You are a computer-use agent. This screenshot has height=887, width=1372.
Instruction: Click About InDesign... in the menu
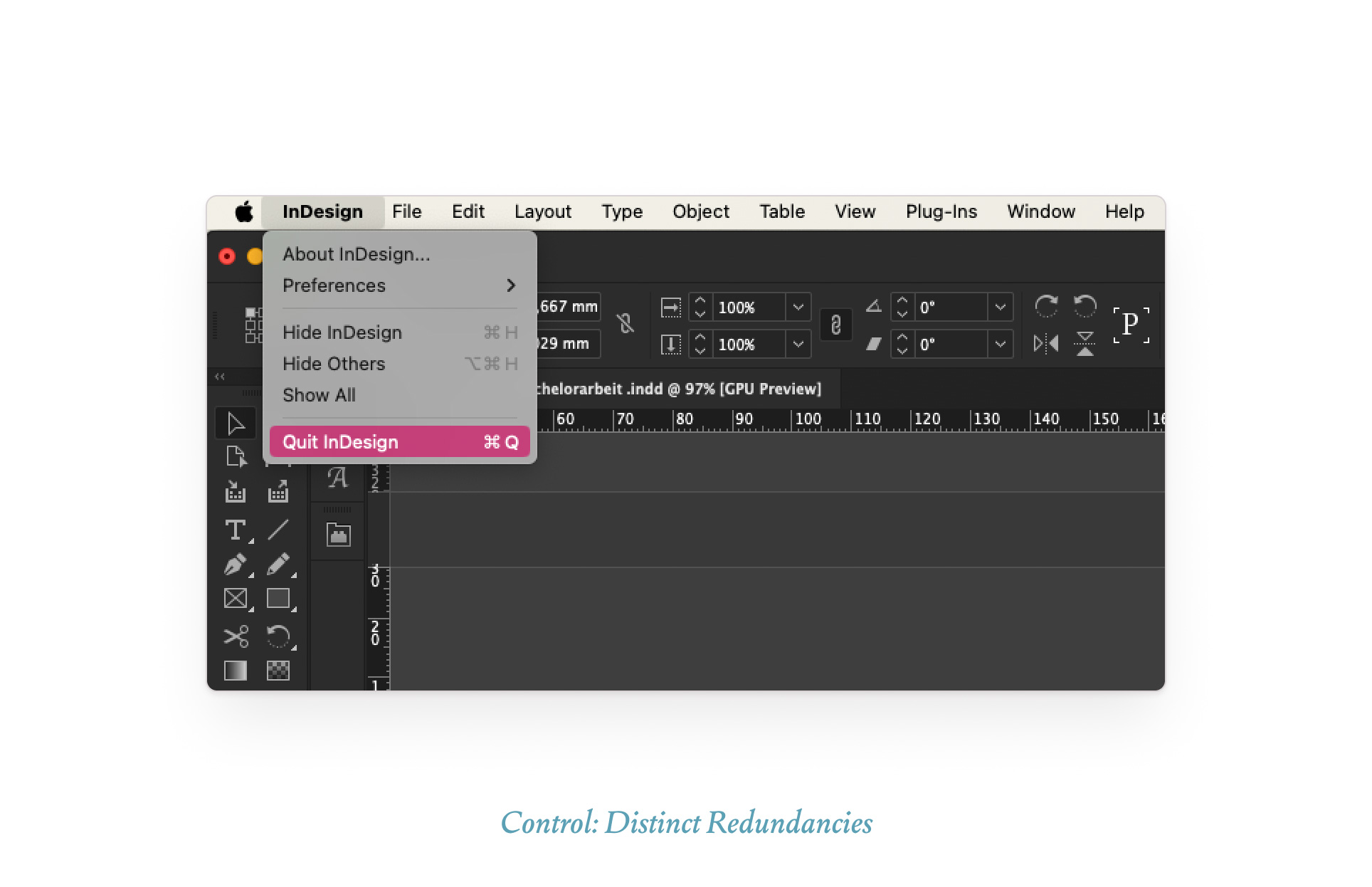(x=356, y=254)
